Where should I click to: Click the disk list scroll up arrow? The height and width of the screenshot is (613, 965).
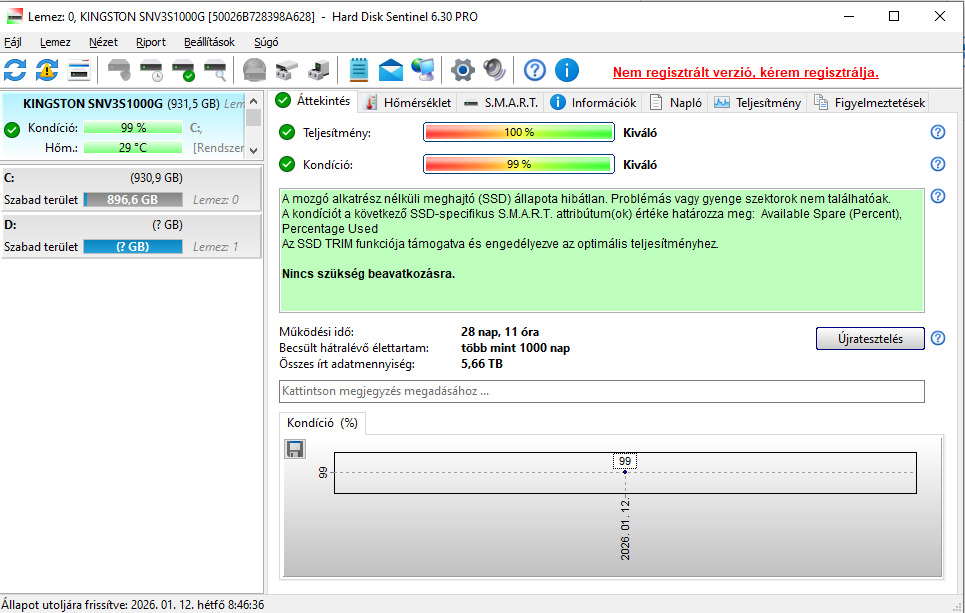click(254, 101)
